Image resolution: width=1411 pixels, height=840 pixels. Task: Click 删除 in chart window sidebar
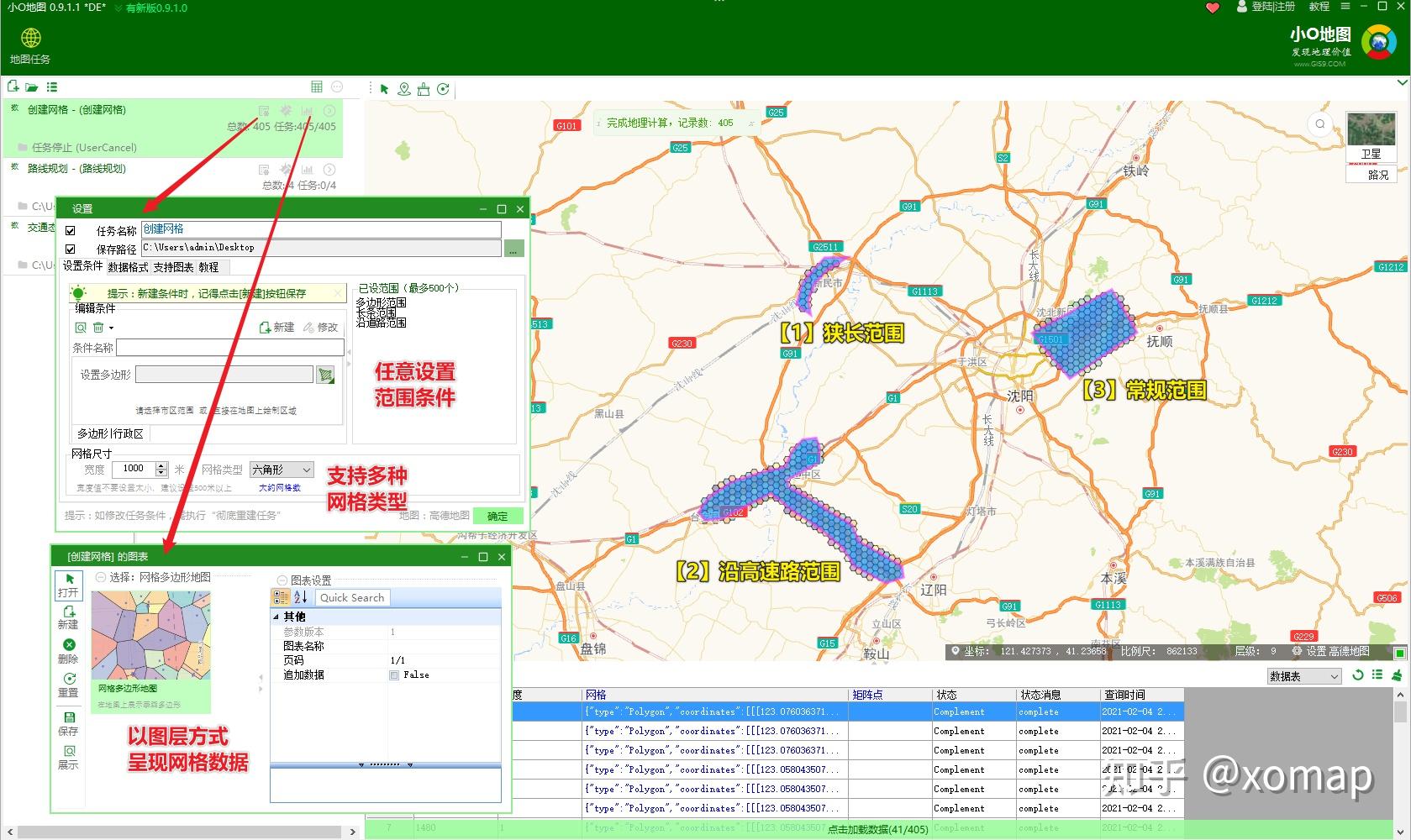(x=68, y=651)
